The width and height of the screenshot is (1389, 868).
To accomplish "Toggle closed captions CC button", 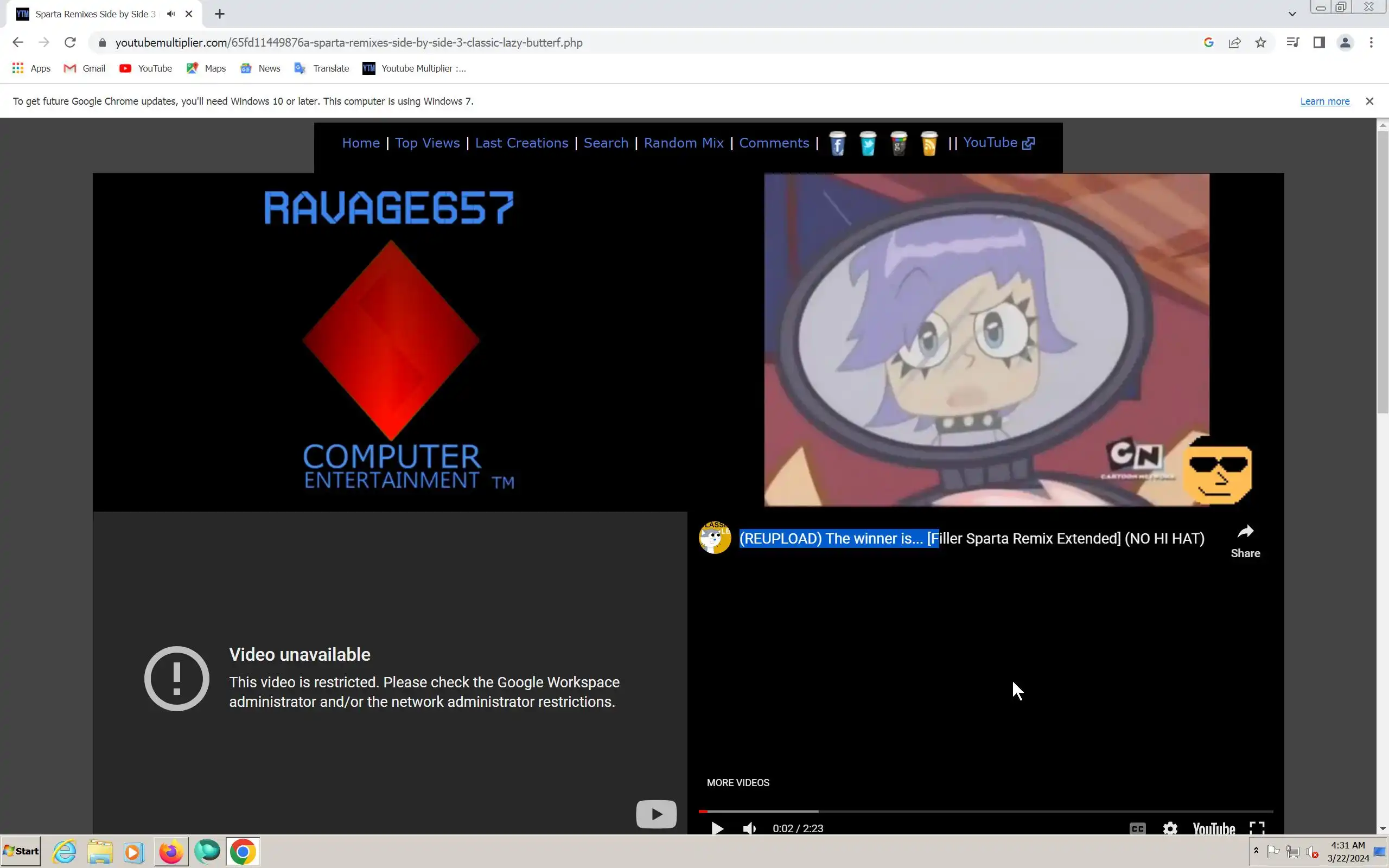I will point(1137,828).
